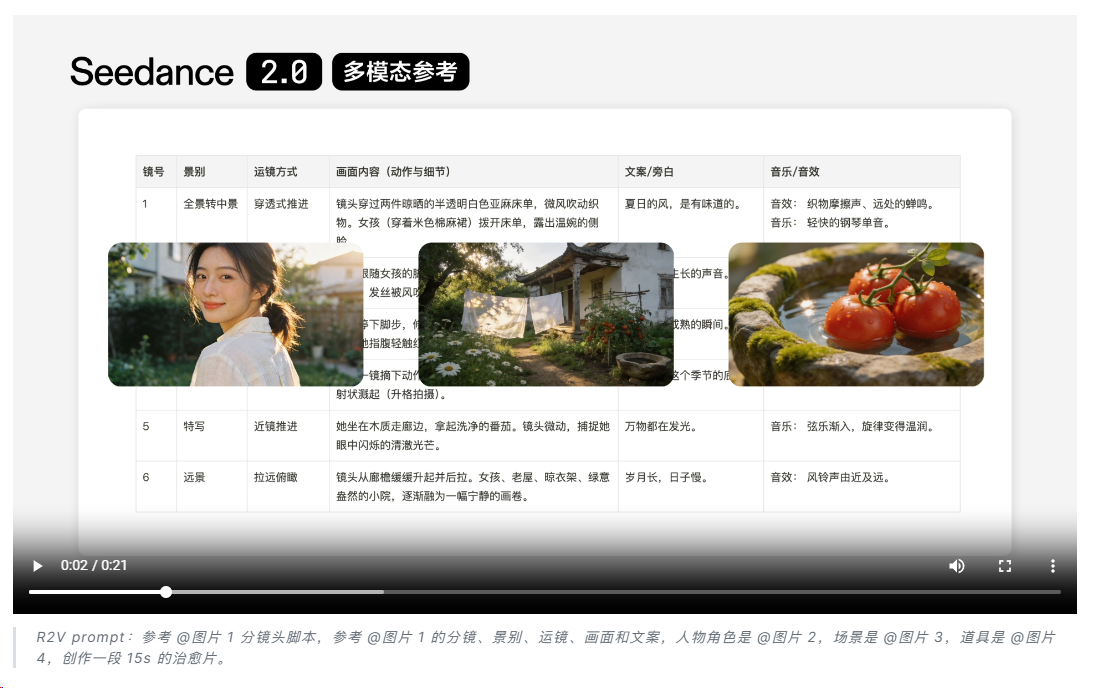Click the 全景转中景 cell

coord(211,204)
